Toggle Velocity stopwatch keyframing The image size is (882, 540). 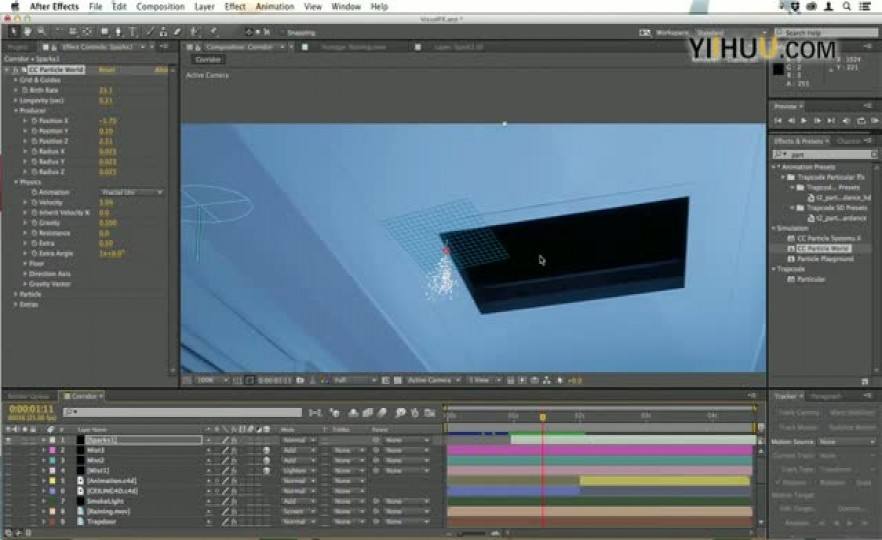pos(34,202)
